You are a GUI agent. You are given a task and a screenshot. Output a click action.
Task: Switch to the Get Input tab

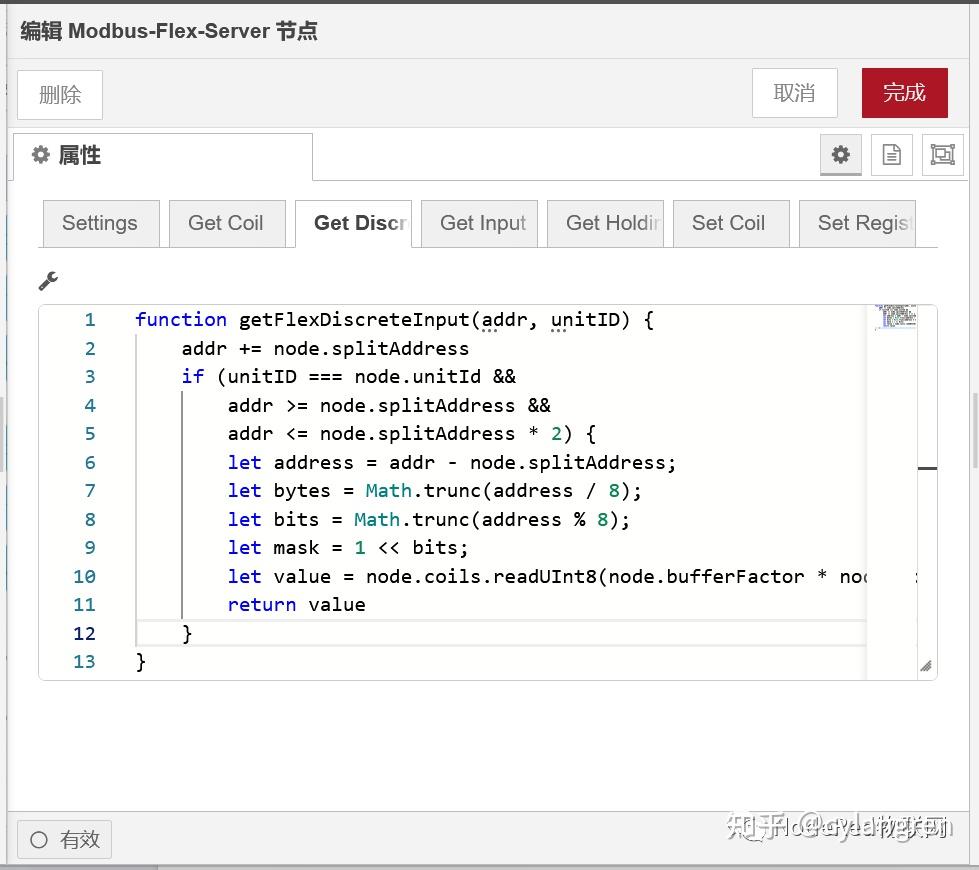pyautogui.click(x=480, y=223)
